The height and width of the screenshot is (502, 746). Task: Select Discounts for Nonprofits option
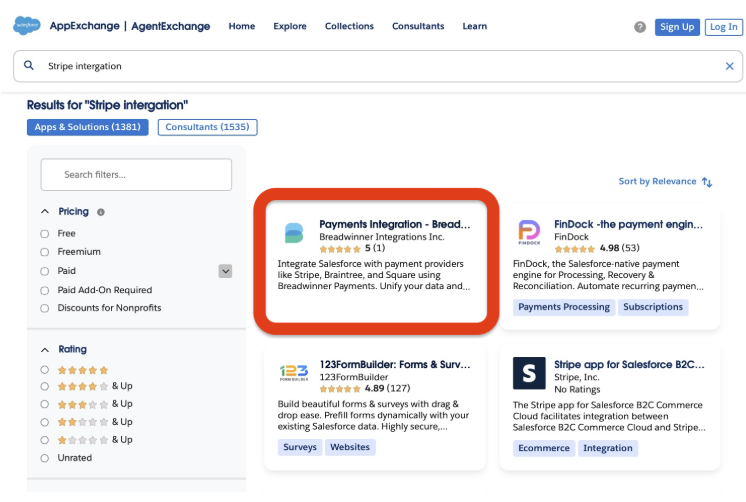[x=45, y=308]
